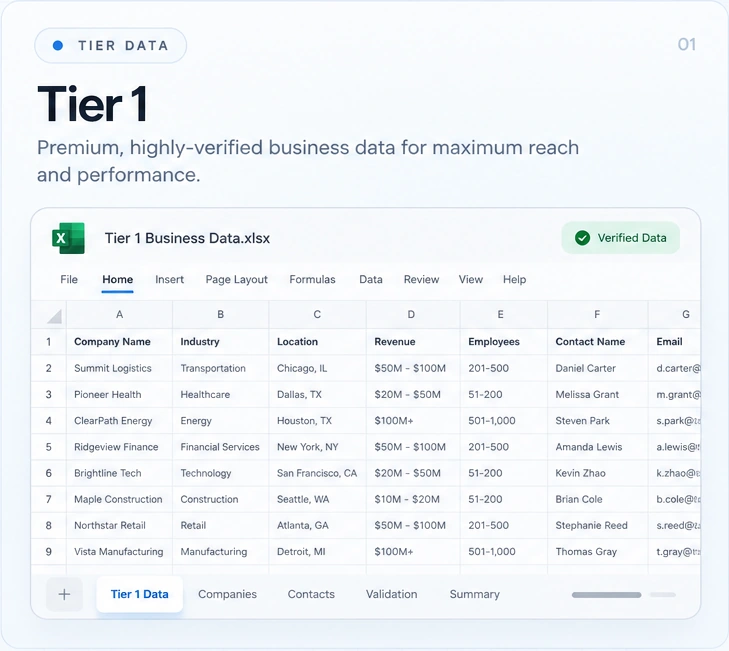Click the San Francisco, CA cell
Viewport: 729px width, 651px height.
tap(318, 473)
